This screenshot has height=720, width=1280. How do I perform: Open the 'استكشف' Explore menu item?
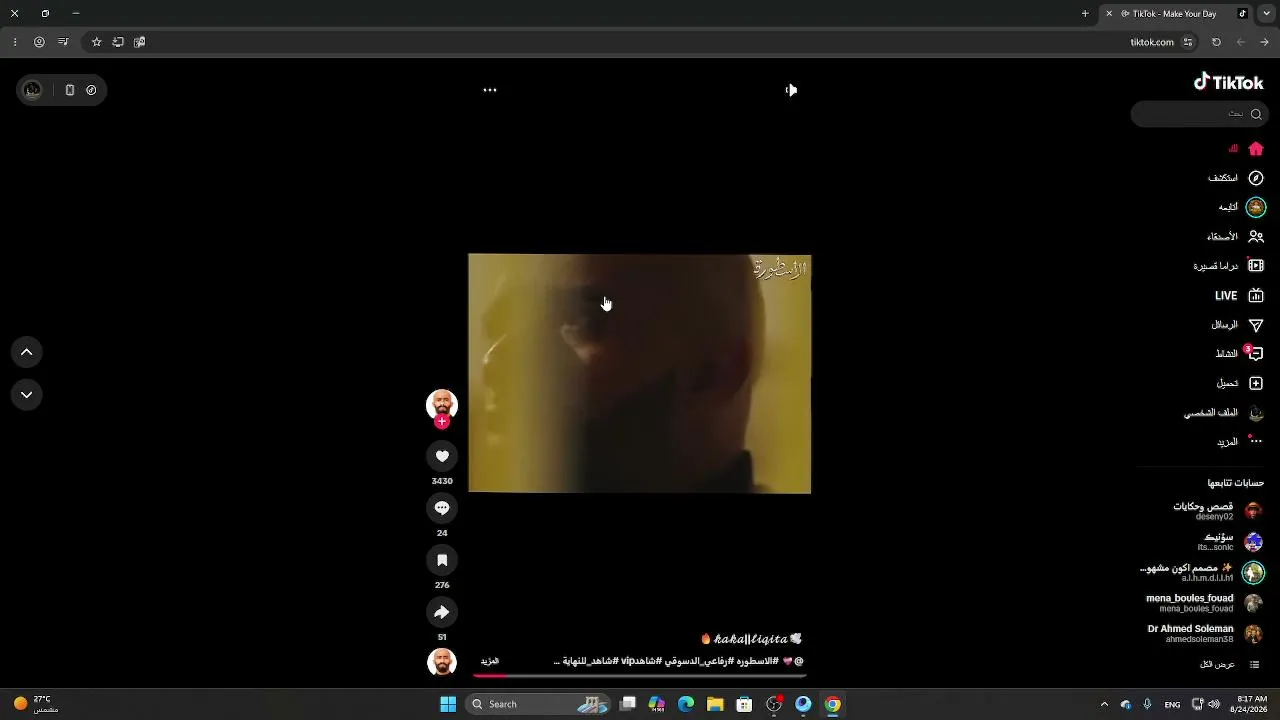1223,178
